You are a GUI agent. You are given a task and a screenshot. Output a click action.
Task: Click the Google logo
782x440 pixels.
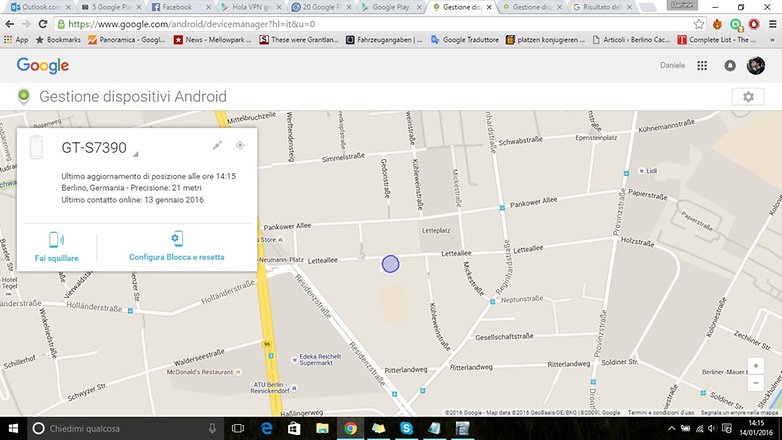coord(43,65)
